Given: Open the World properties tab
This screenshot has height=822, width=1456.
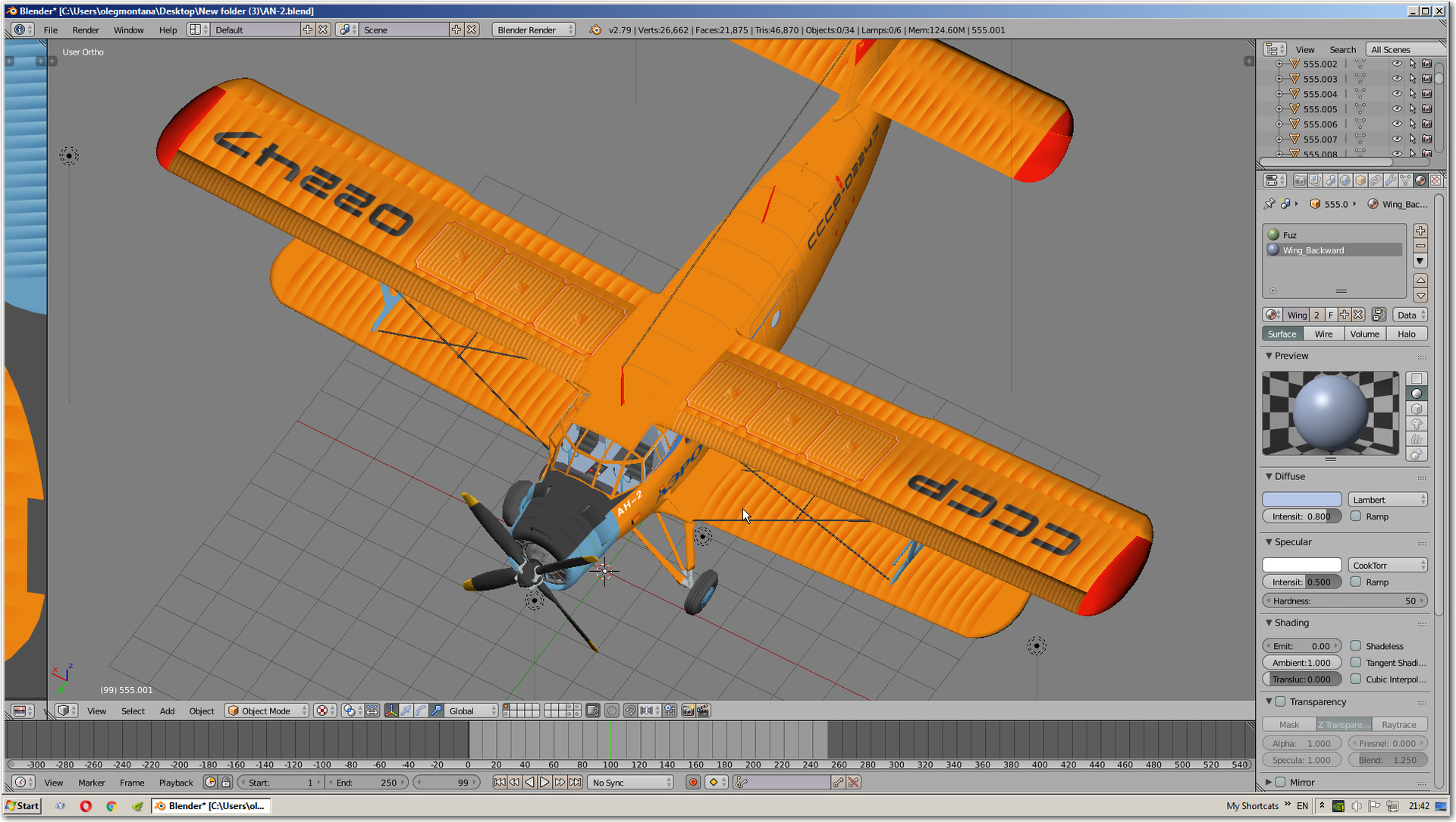Looking at the screenshot, I should pyautogui.click(x=1345, y=180).
